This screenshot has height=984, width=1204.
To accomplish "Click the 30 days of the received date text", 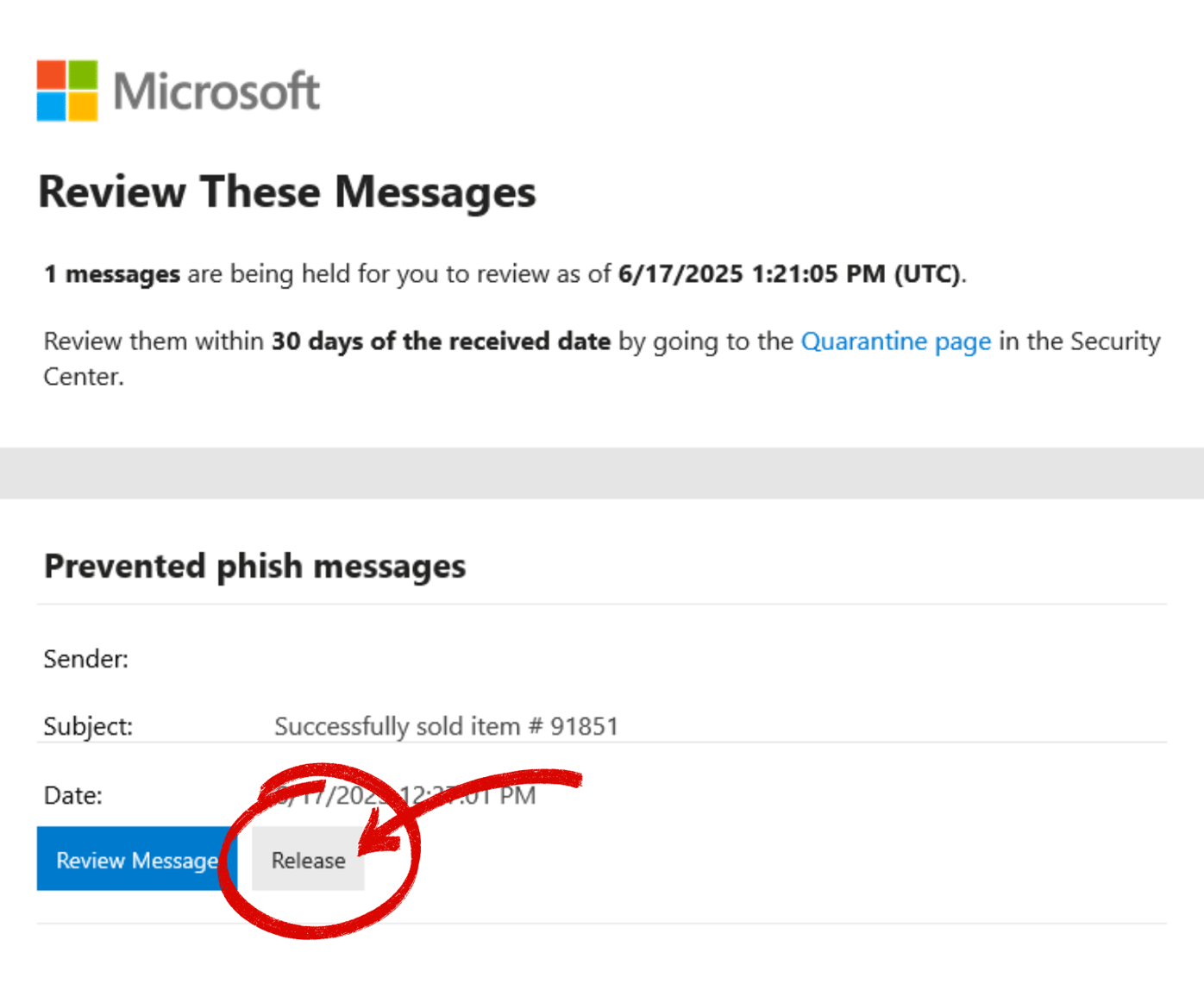I will [x=441, y=342].
